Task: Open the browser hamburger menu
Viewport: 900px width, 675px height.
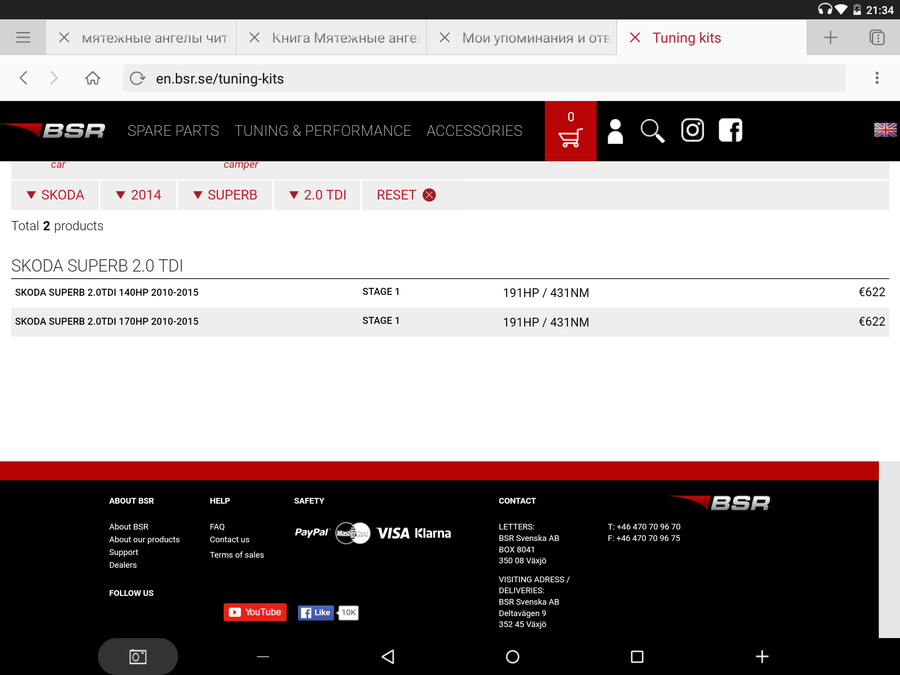Action: click(23, 38)
